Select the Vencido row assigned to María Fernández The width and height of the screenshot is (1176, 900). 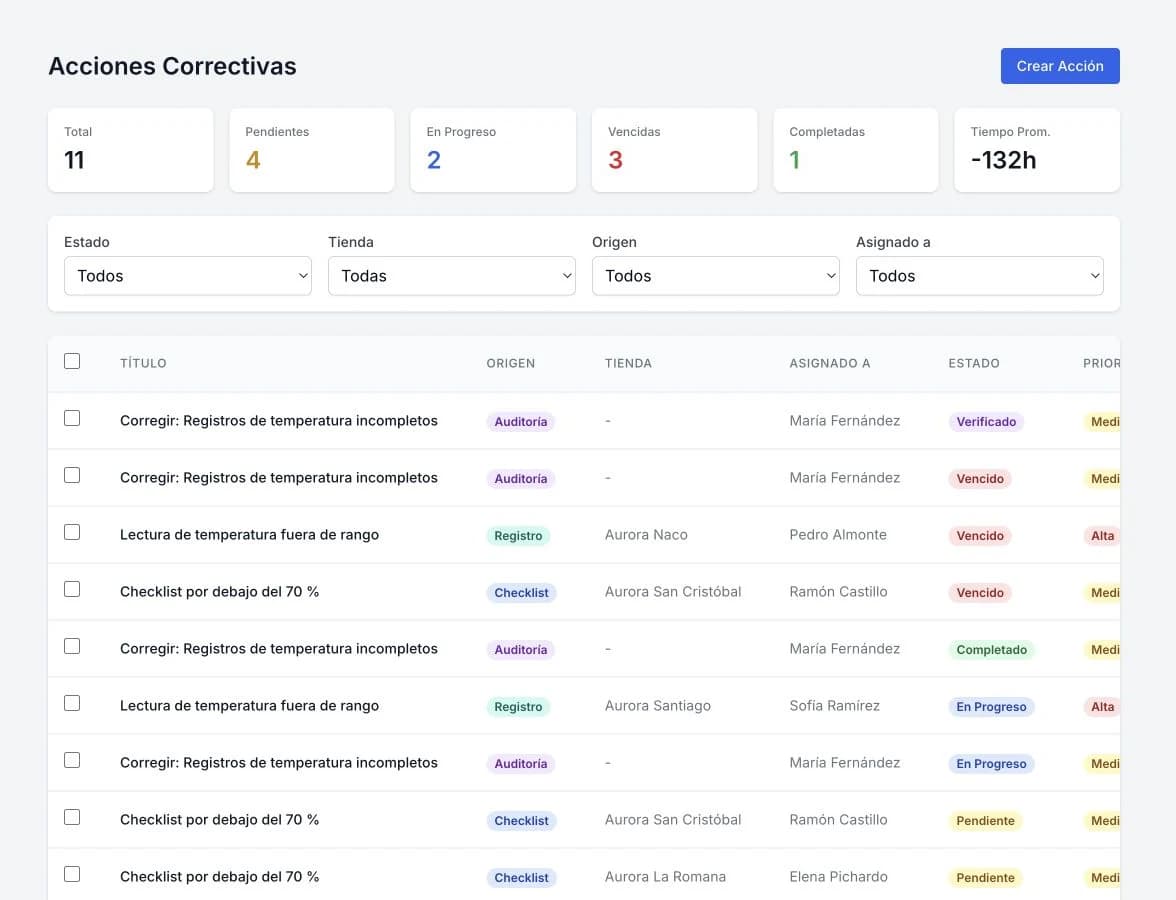72,475
